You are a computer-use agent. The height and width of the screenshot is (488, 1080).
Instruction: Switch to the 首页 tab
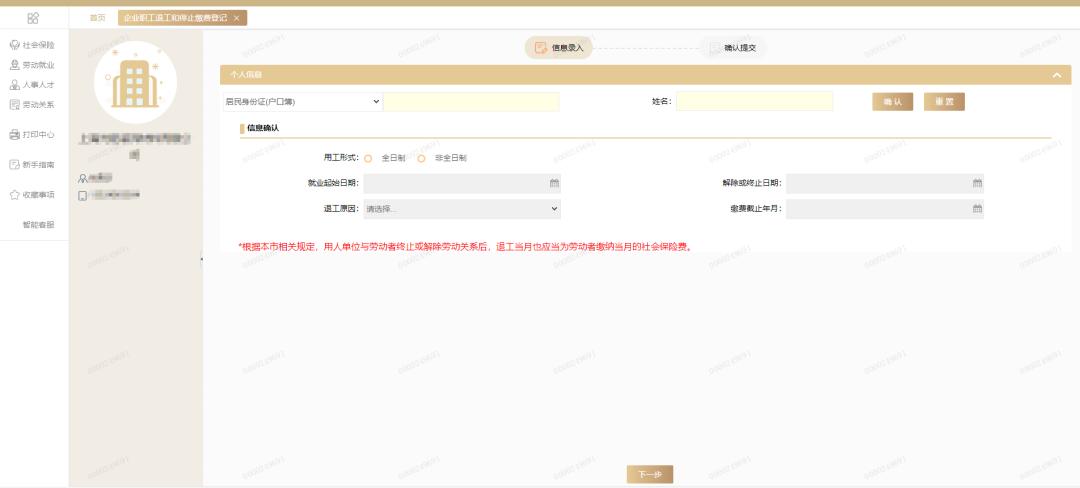coord(97,18)
